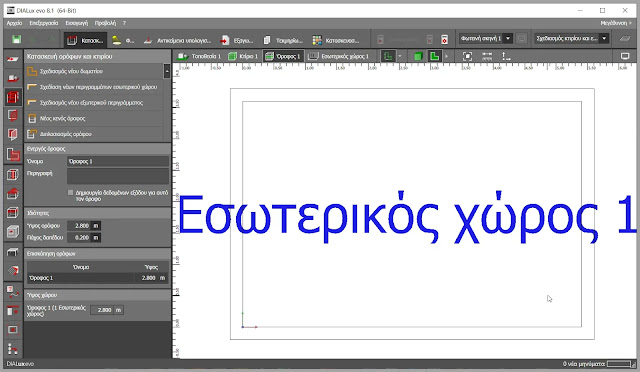Image resolution: width=640 pixels, height=372 pixels.
Task: Select the ceiling box sidebar tool
Action: (x=13, y=212)
